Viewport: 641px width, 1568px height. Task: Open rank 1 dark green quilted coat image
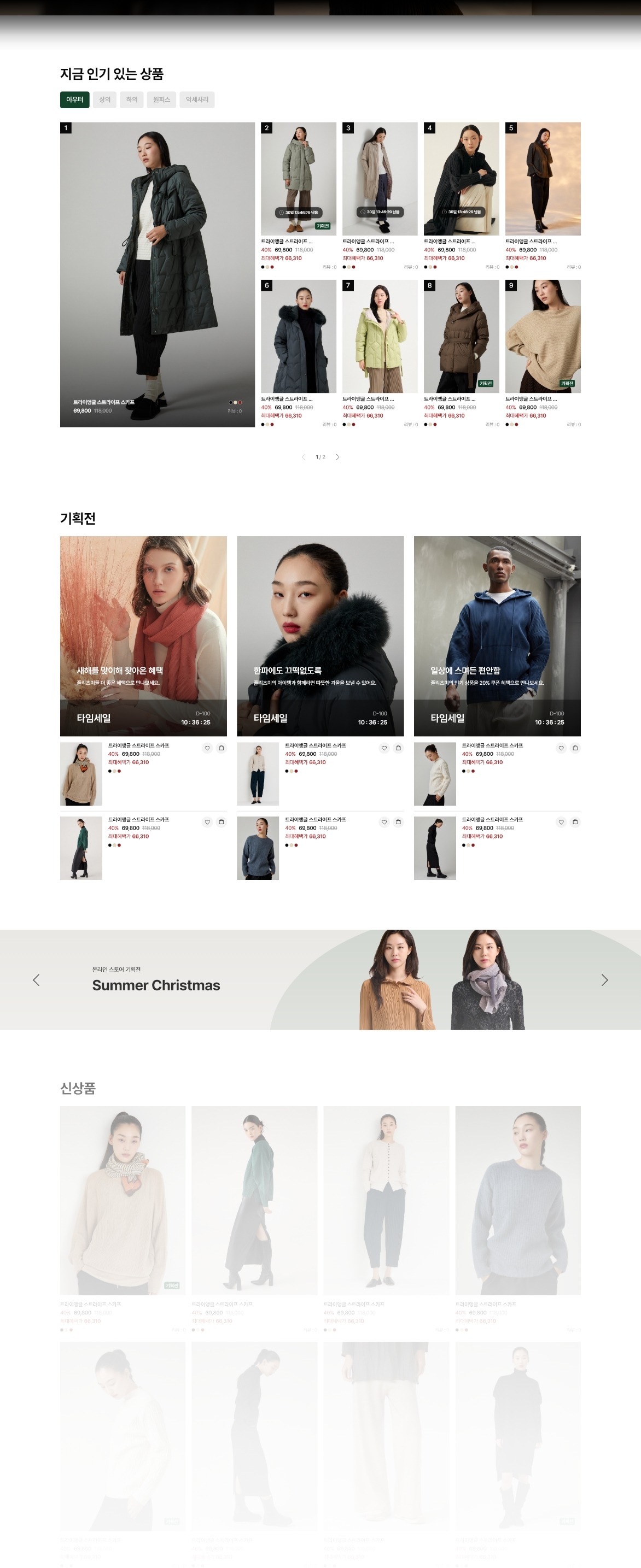coord(157,274)
